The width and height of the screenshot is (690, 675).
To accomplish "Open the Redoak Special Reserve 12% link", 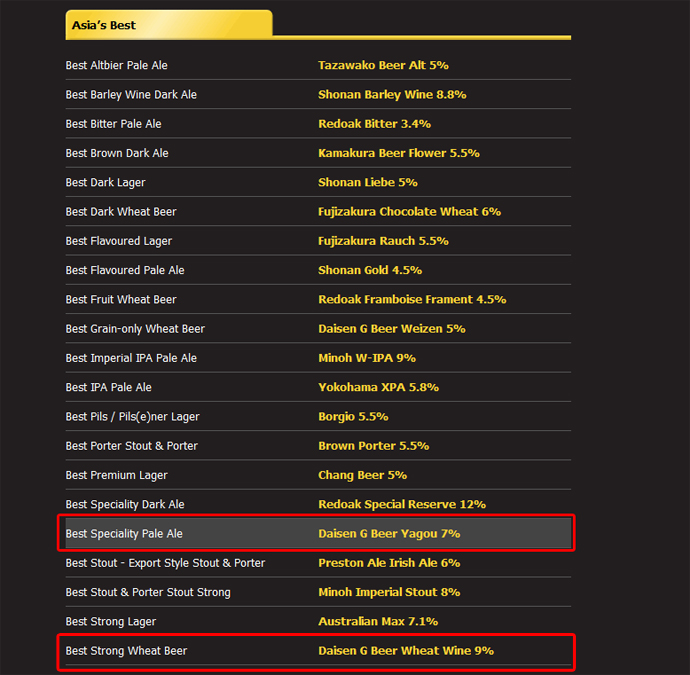I will (402, 504).
